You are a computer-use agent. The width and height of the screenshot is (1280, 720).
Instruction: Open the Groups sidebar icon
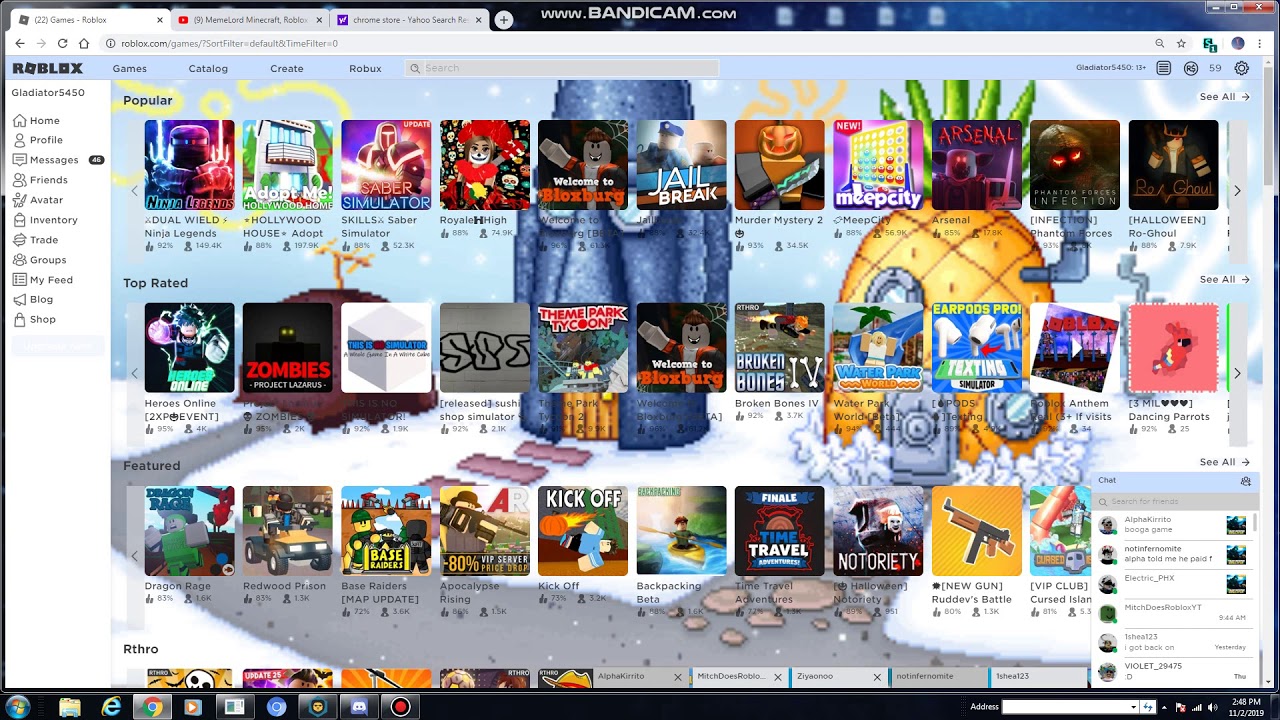19,260
